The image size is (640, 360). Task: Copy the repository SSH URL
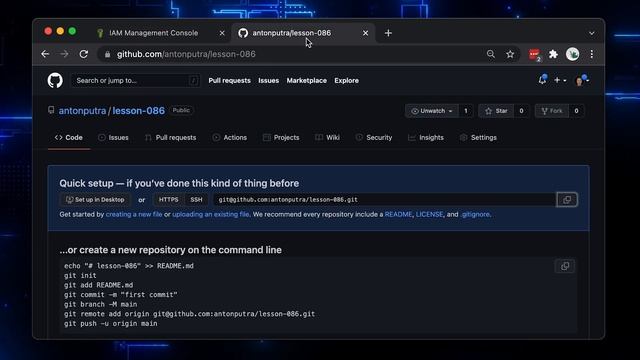pos(567,200)
